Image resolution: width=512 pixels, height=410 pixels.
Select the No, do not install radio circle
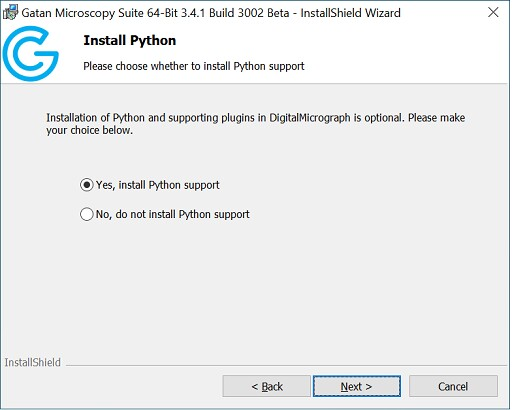pos(87,214)
